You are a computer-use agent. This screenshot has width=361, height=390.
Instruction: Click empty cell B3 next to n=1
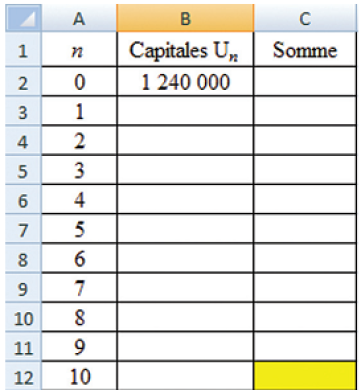[x=185, y=111]
